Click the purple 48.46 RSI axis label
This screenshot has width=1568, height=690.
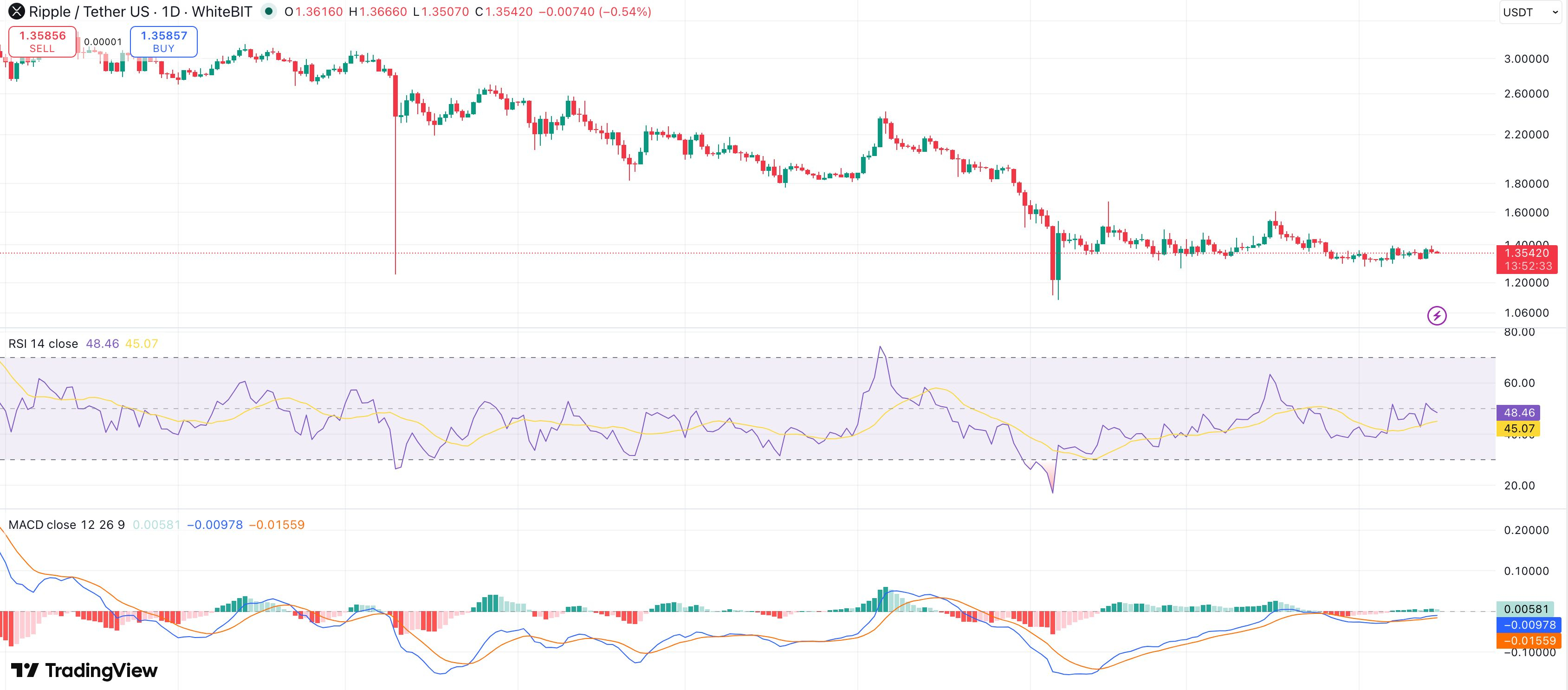tap(1518, 412)
